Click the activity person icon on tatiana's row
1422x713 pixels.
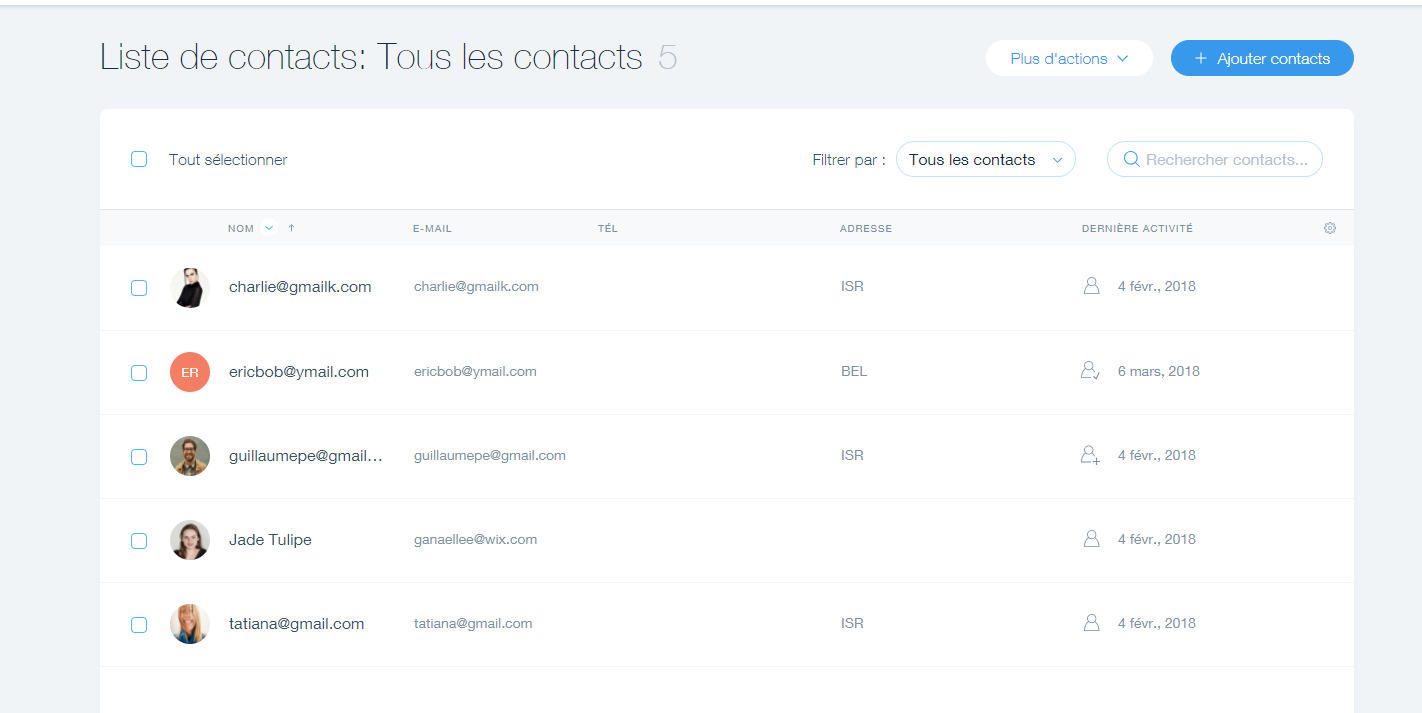click(x=1089, y=622)
